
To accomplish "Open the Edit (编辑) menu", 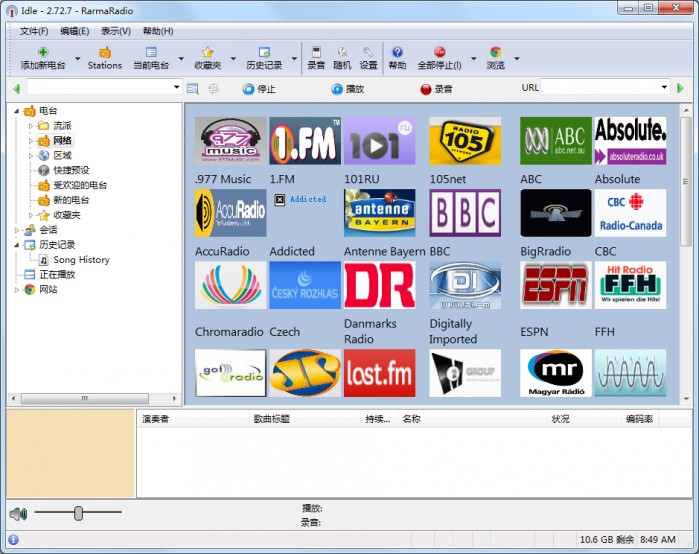I will tap(74, 31).
